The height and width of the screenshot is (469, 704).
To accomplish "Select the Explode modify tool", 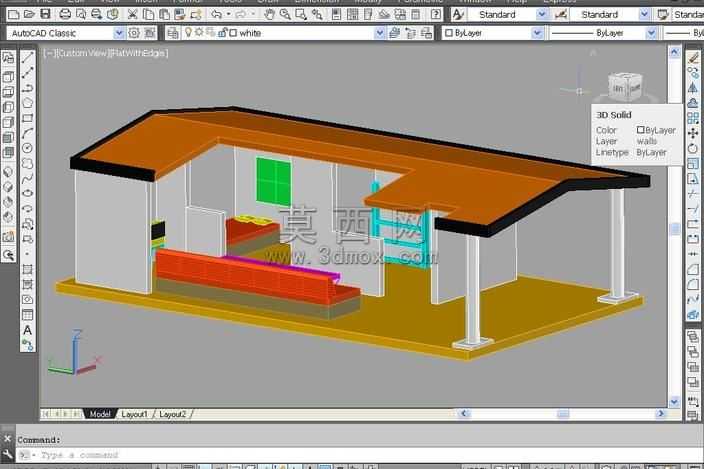I will click(x=693, y=315).
